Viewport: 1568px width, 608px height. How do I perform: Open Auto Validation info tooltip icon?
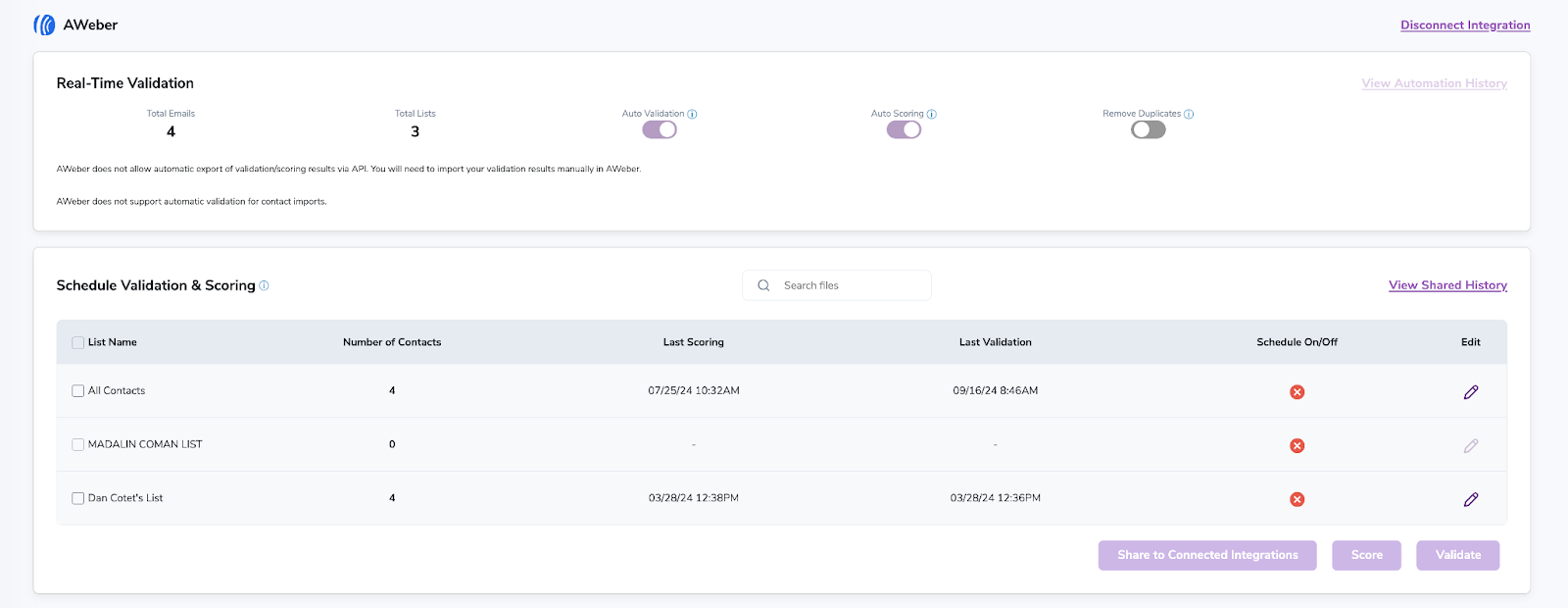[692, 114]
